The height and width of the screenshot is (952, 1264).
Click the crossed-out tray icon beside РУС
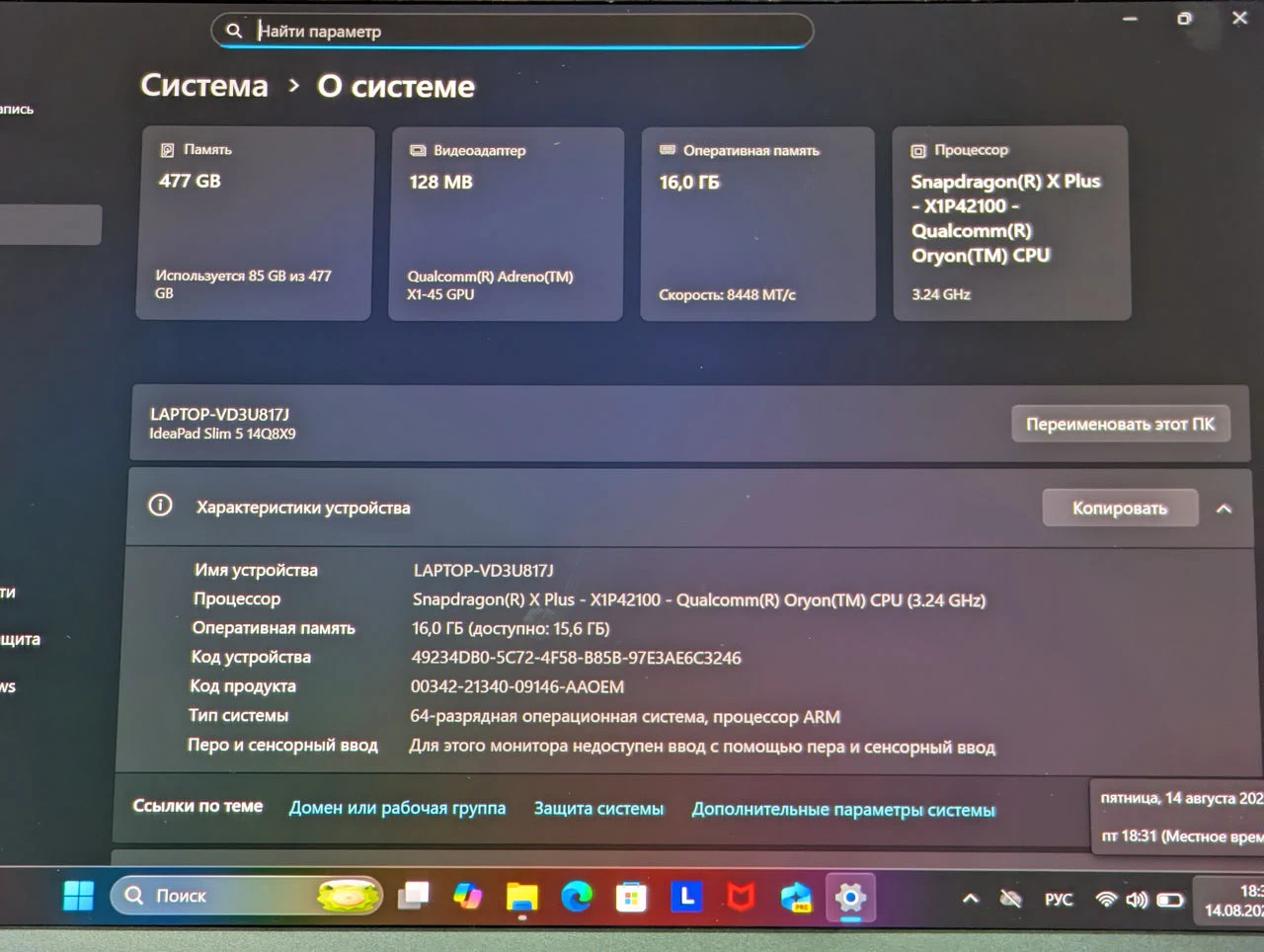tap(1010, 899)
